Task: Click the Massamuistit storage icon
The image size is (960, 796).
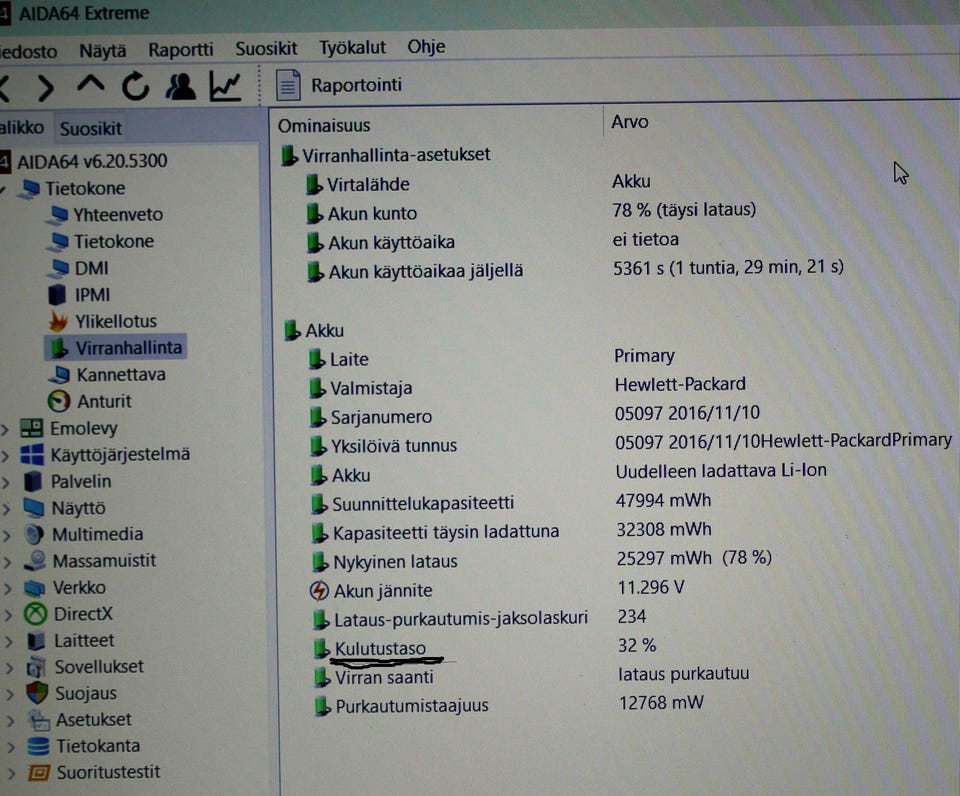Action: coord(36,561)
